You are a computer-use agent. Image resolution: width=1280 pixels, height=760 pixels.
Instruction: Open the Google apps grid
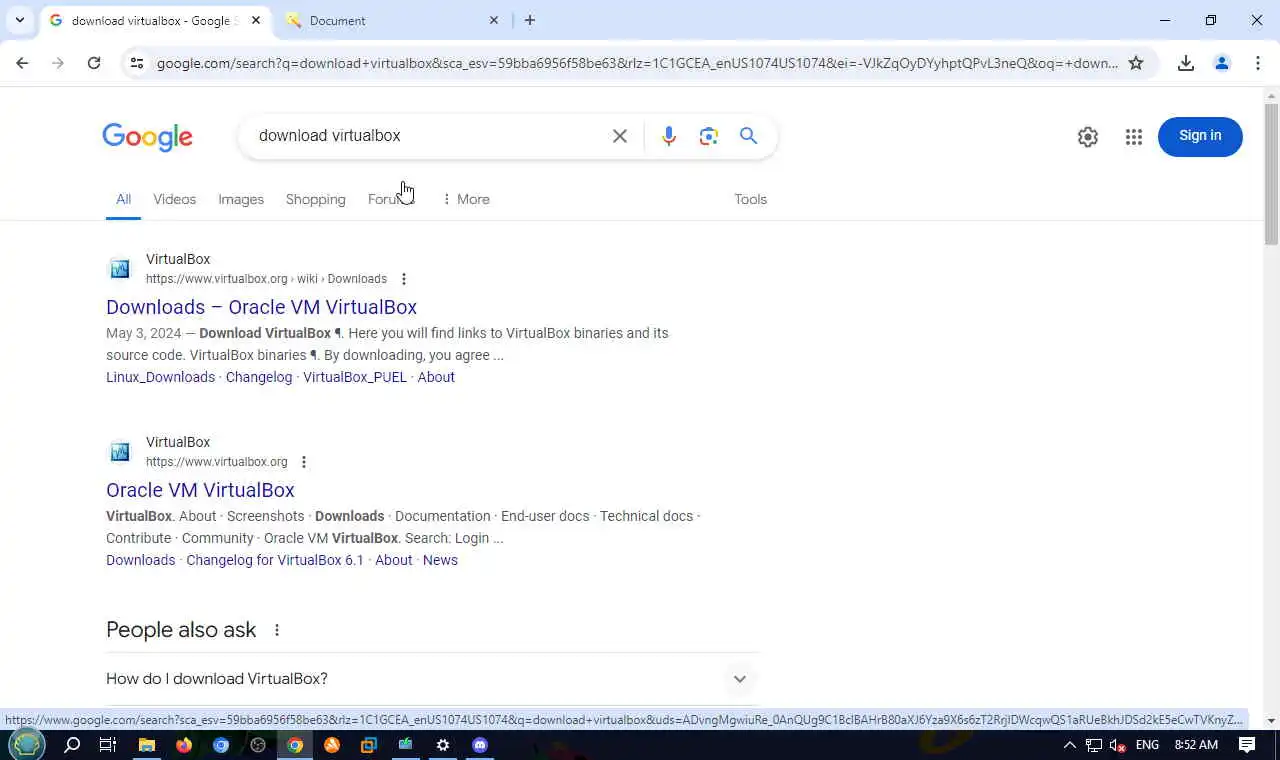[x=1134, y=137]
